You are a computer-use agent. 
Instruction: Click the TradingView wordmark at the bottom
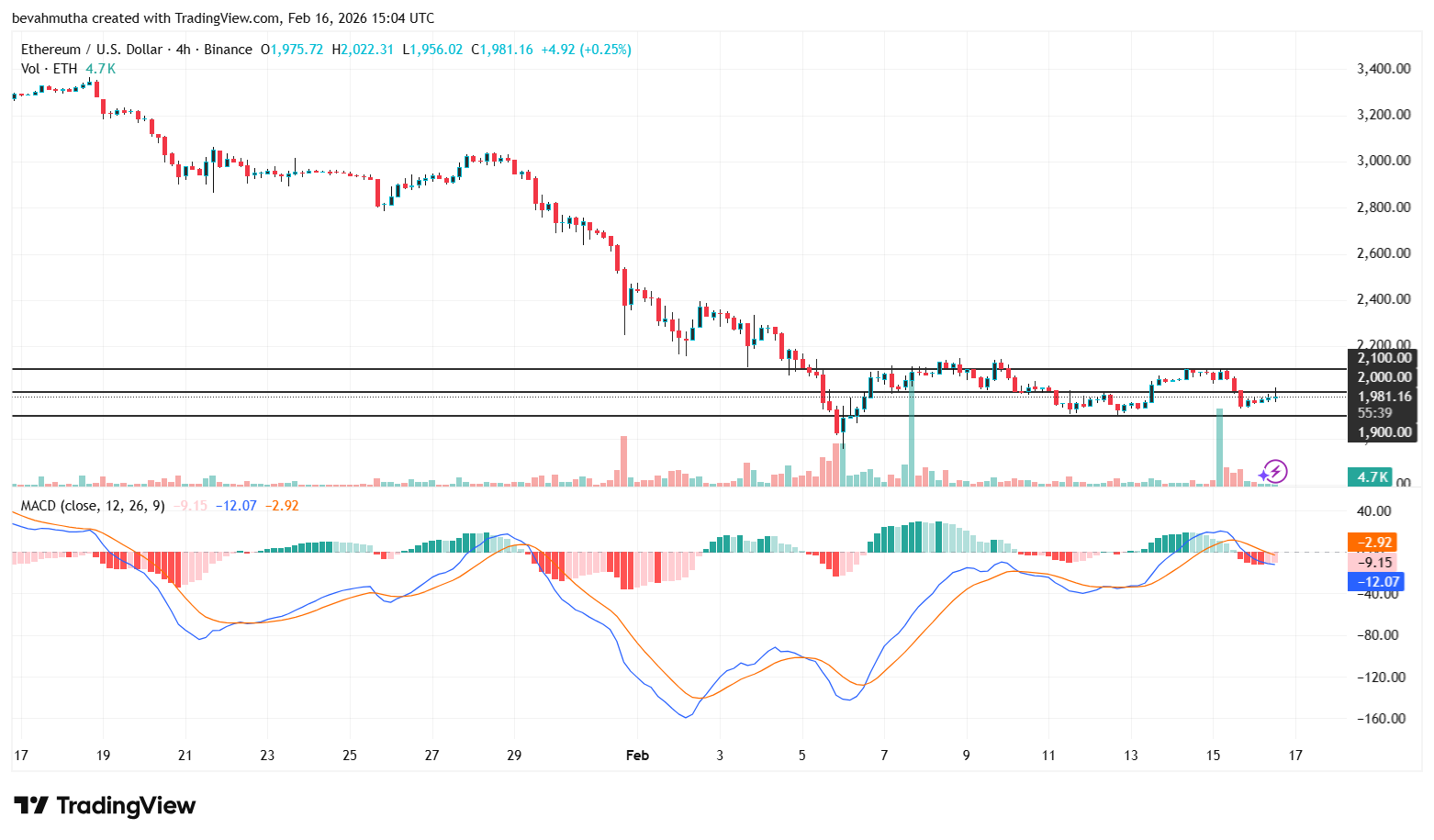(x=125, y=806)
